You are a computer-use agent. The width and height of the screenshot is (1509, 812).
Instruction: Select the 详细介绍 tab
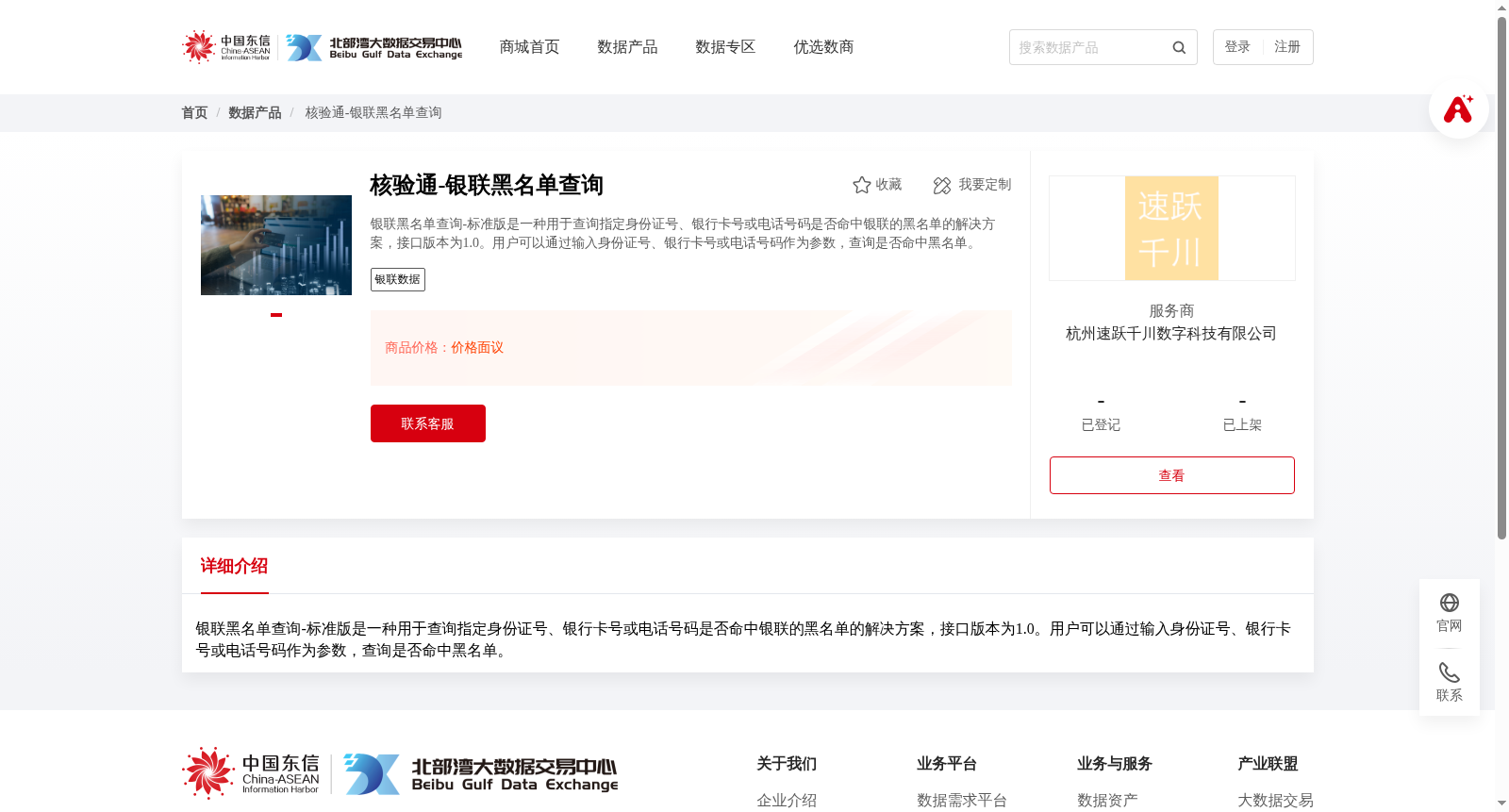click(234, 566)
